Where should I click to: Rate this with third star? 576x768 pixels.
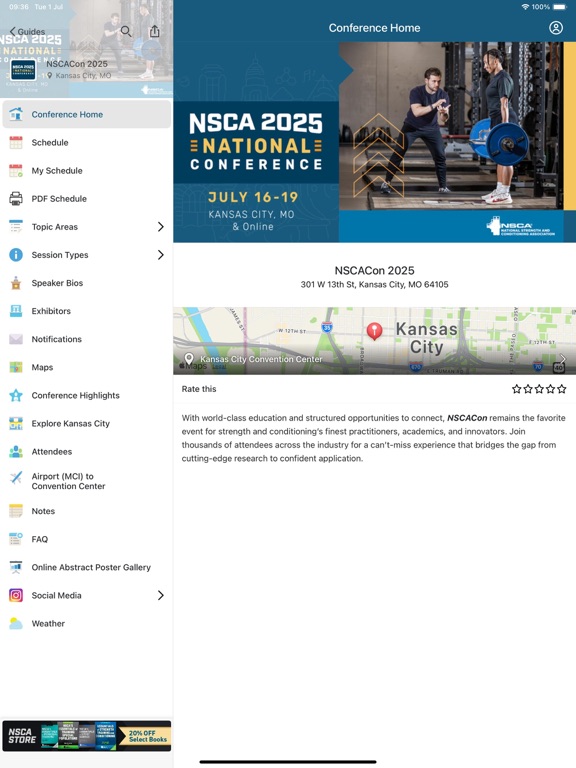click(x=539, y=389)
